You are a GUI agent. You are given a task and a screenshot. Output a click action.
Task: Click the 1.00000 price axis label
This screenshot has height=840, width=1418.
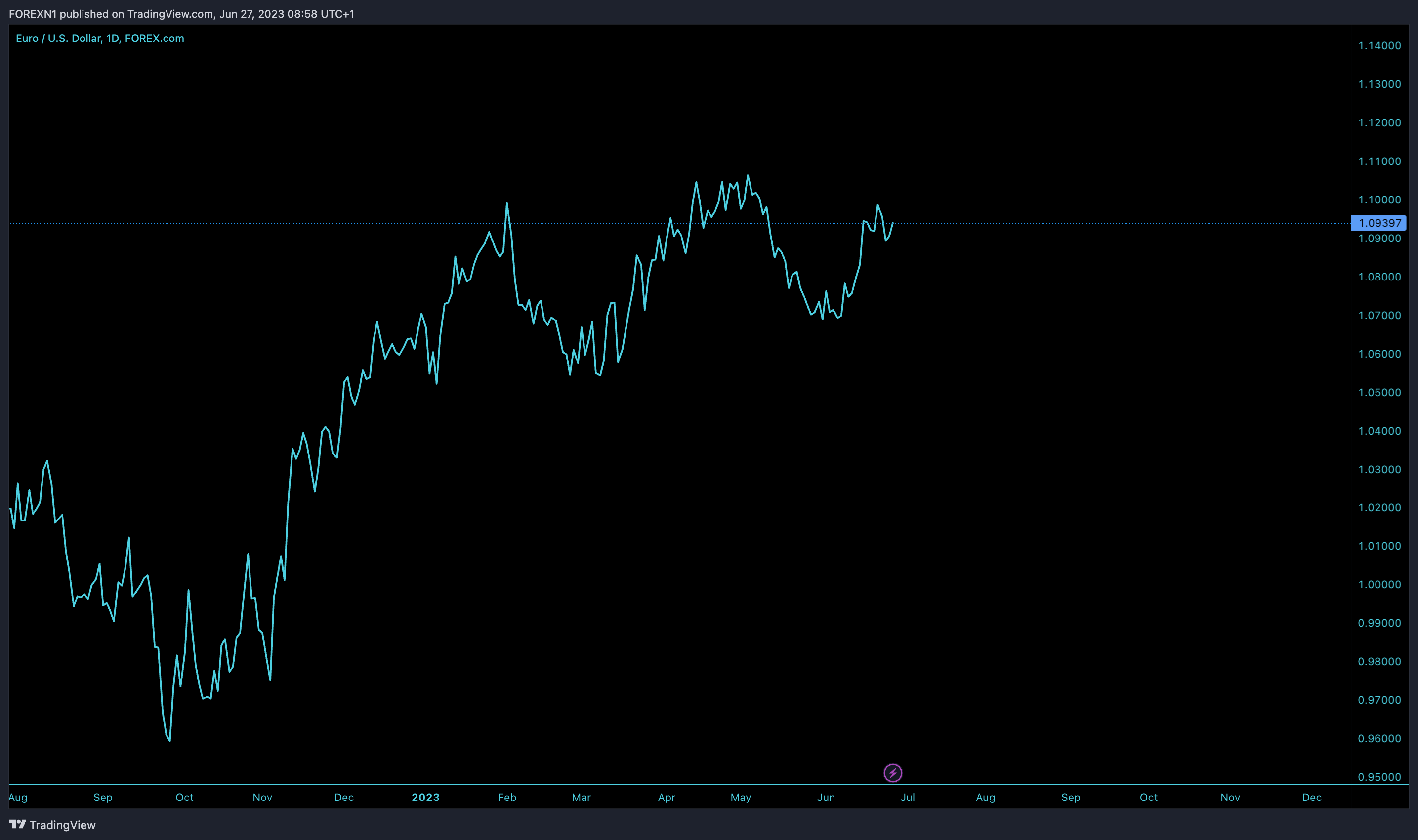tap(1379, 584)
